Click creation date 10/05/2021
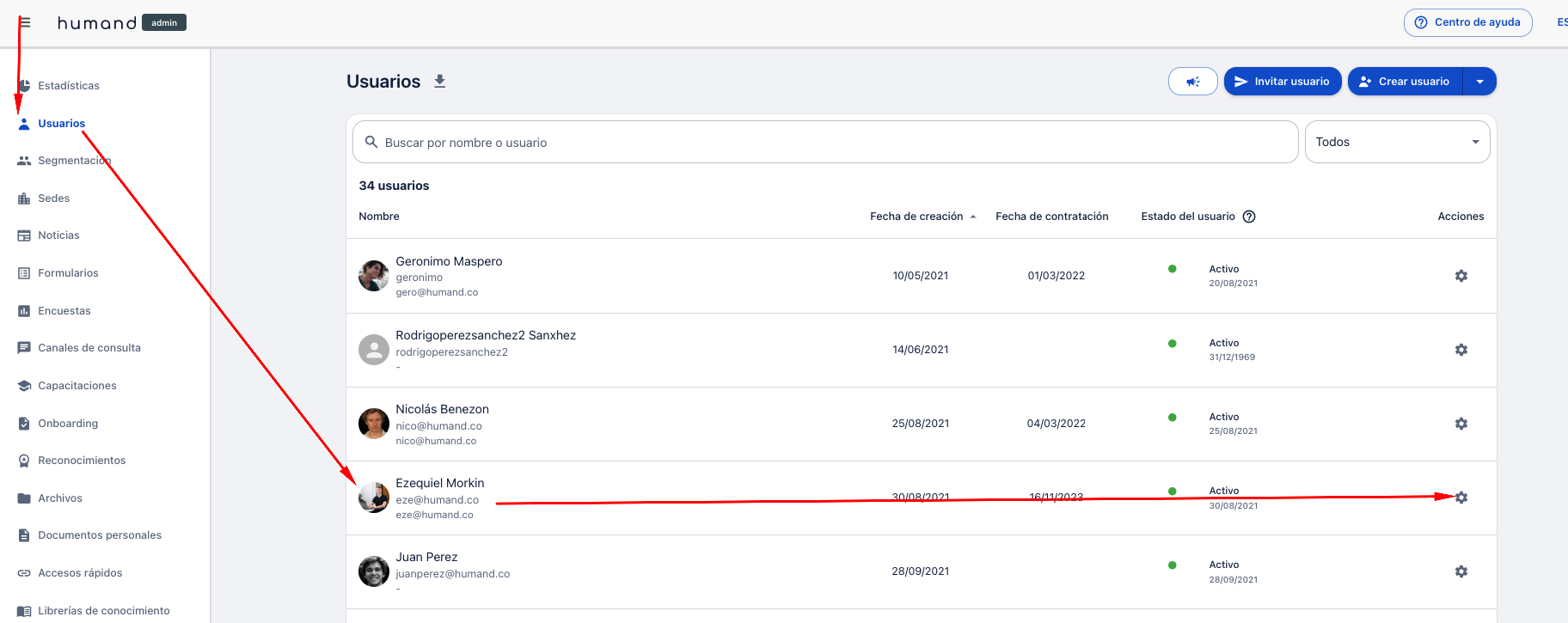The width and height of the screenshot is (1568, 623). click(921, 276)
